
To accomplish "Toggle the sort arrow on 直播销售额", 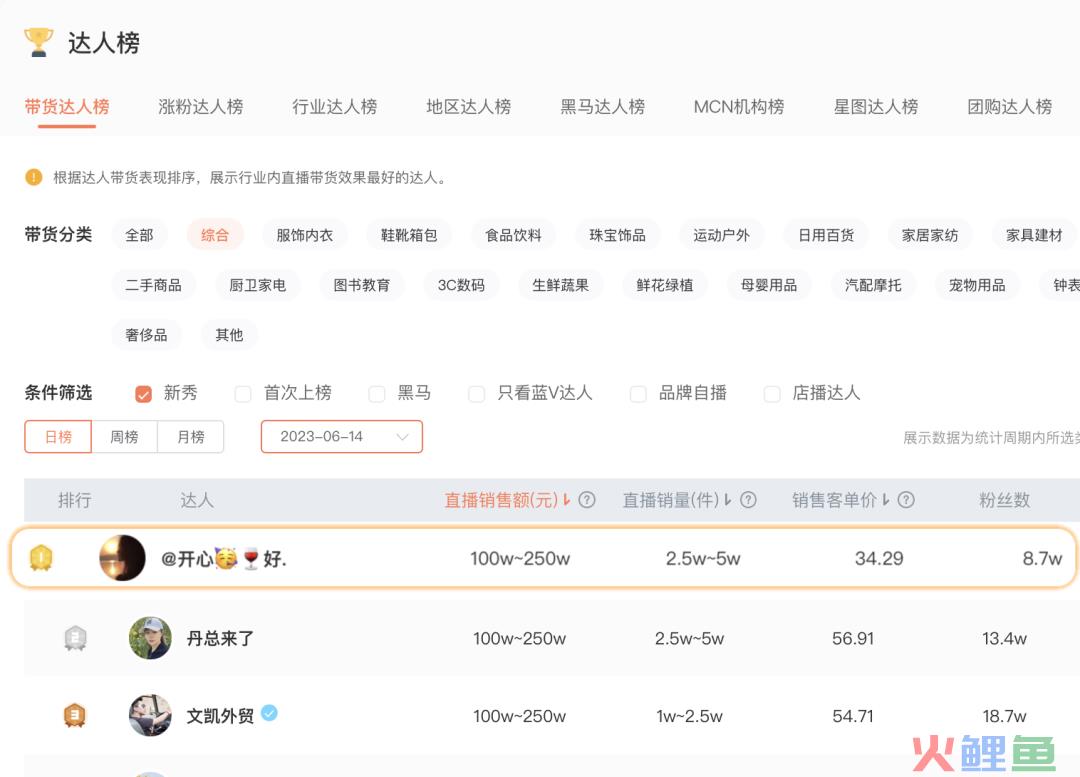I will pyautogui.click(x=566, y=500).
